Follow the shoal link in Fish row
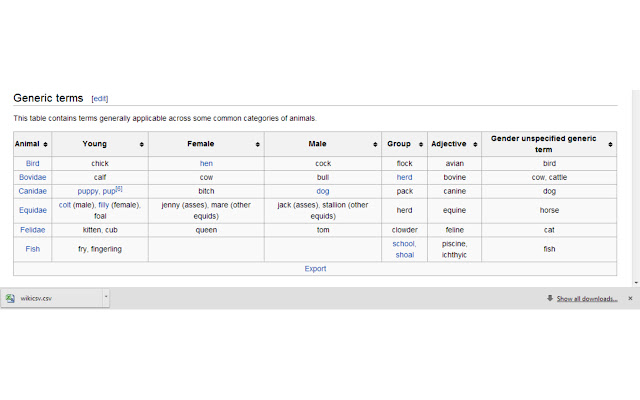This screenshot has height=400, width=640. click(404, 255)
